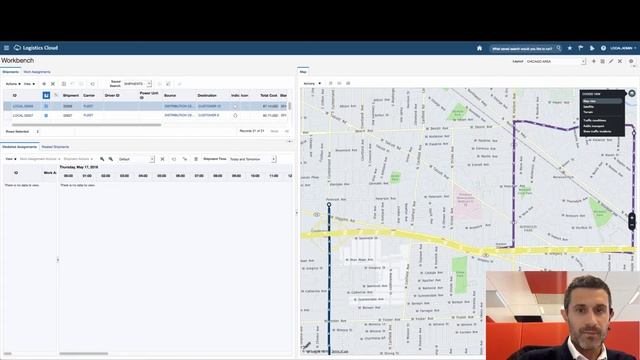Click the add icon in Shipments toolbar
The image size is (640, 360).
click(x=44, y=84)
